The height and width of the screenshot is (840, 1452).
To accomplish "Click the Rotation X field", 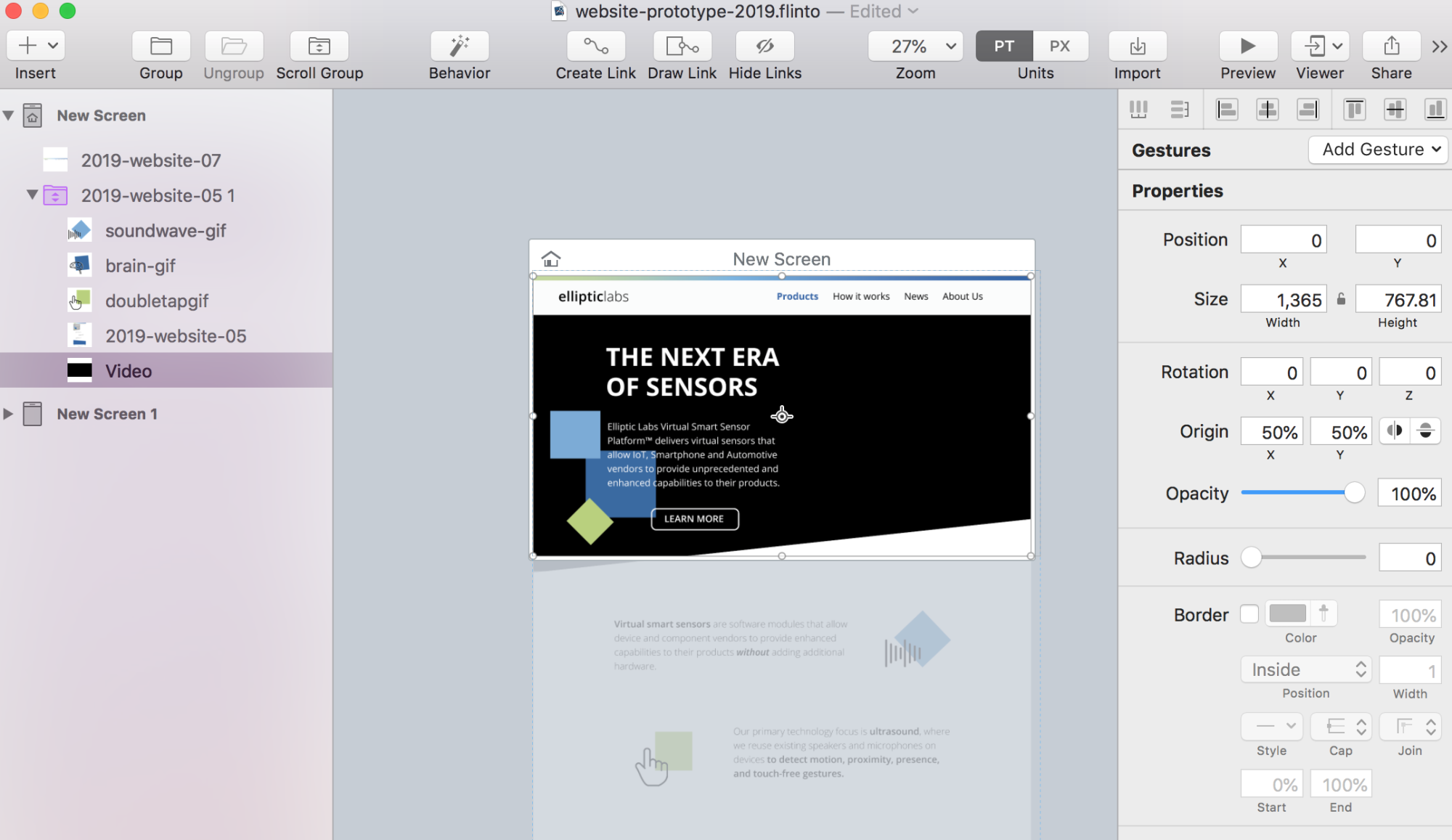I will click(x=1271, y=372).
